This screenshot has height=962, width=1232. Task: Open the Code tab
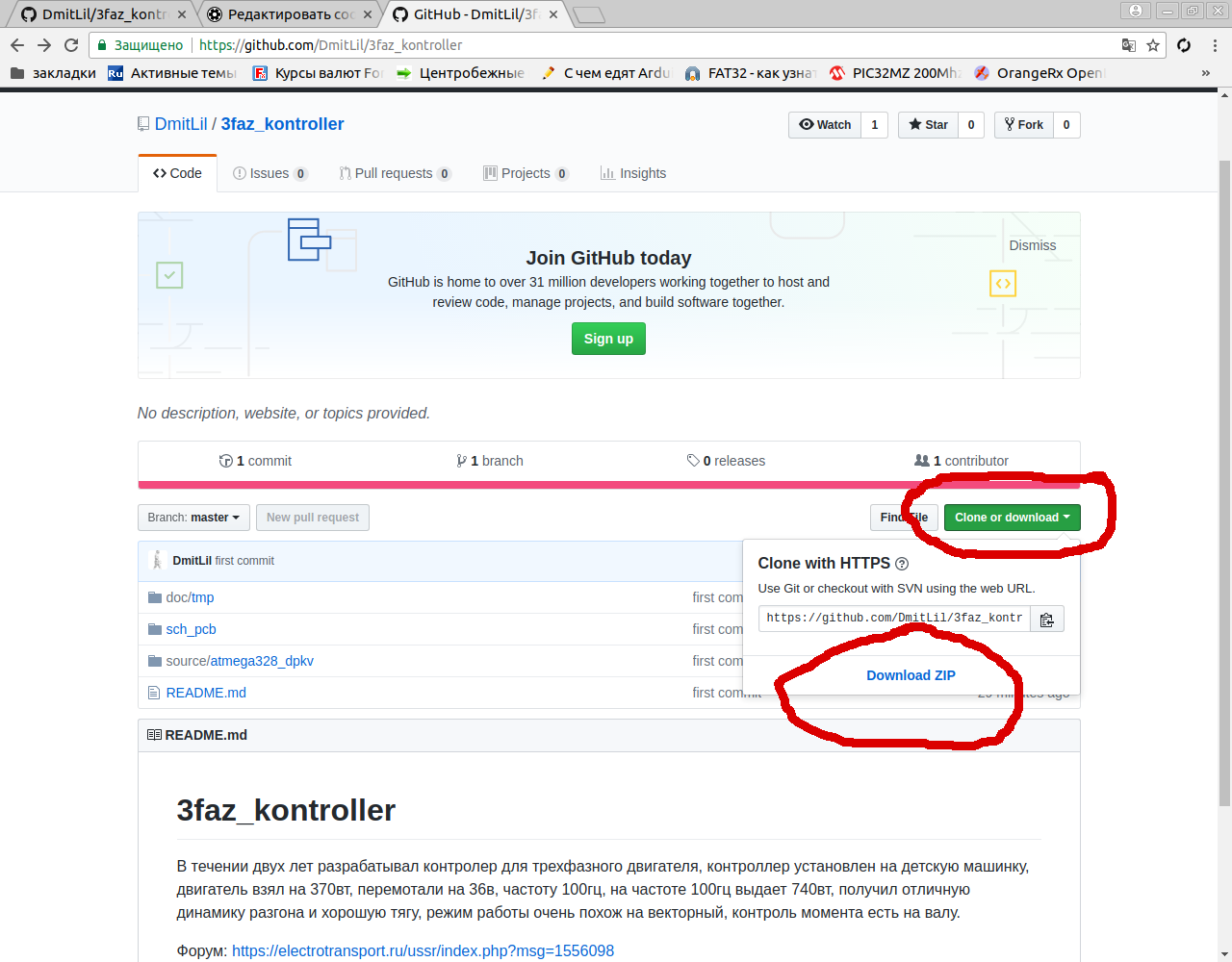(177, 173)
